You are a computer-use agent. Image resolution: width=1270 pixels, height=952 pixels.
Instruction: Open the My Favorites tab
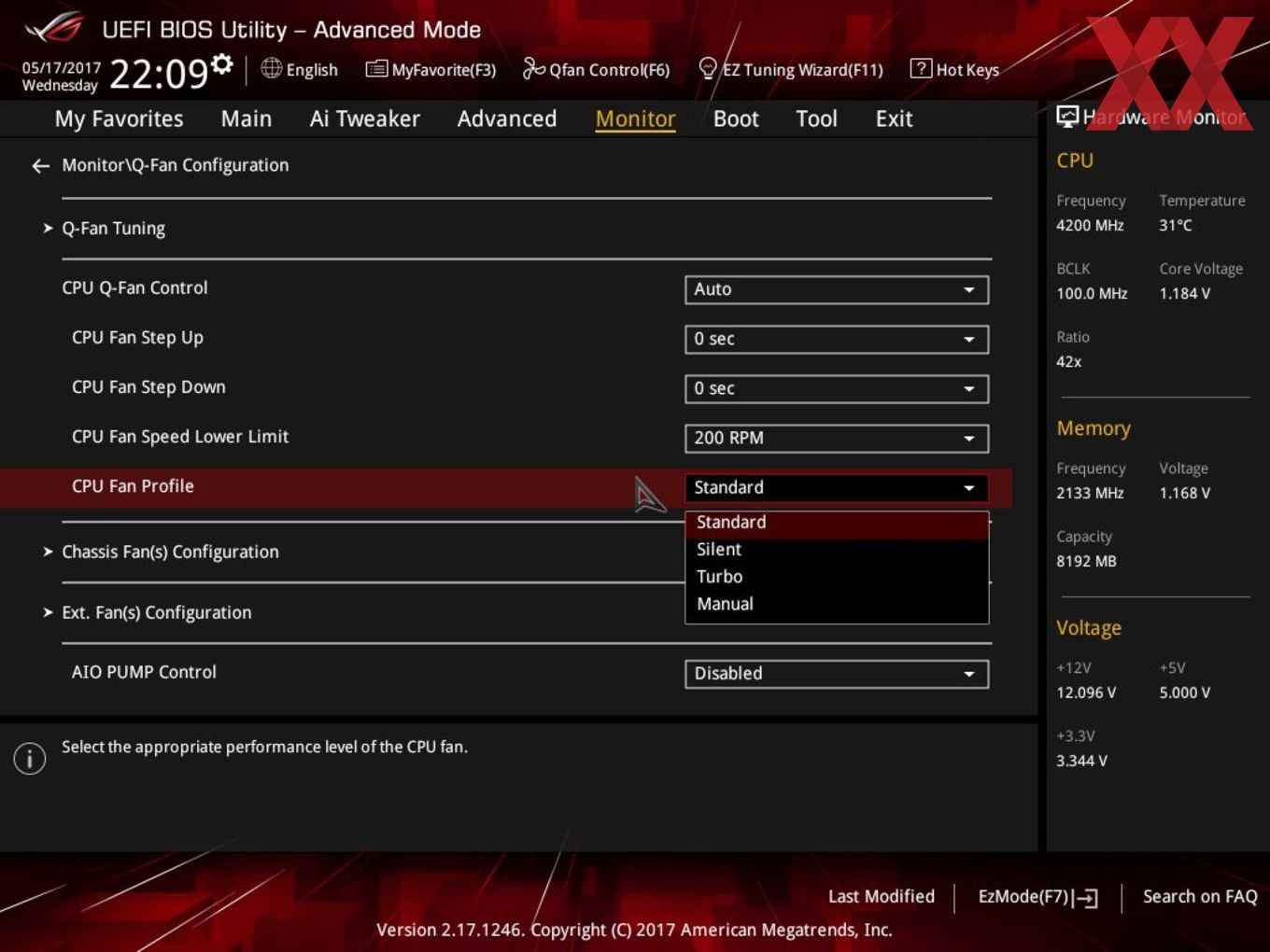click(x=119, y=119)
